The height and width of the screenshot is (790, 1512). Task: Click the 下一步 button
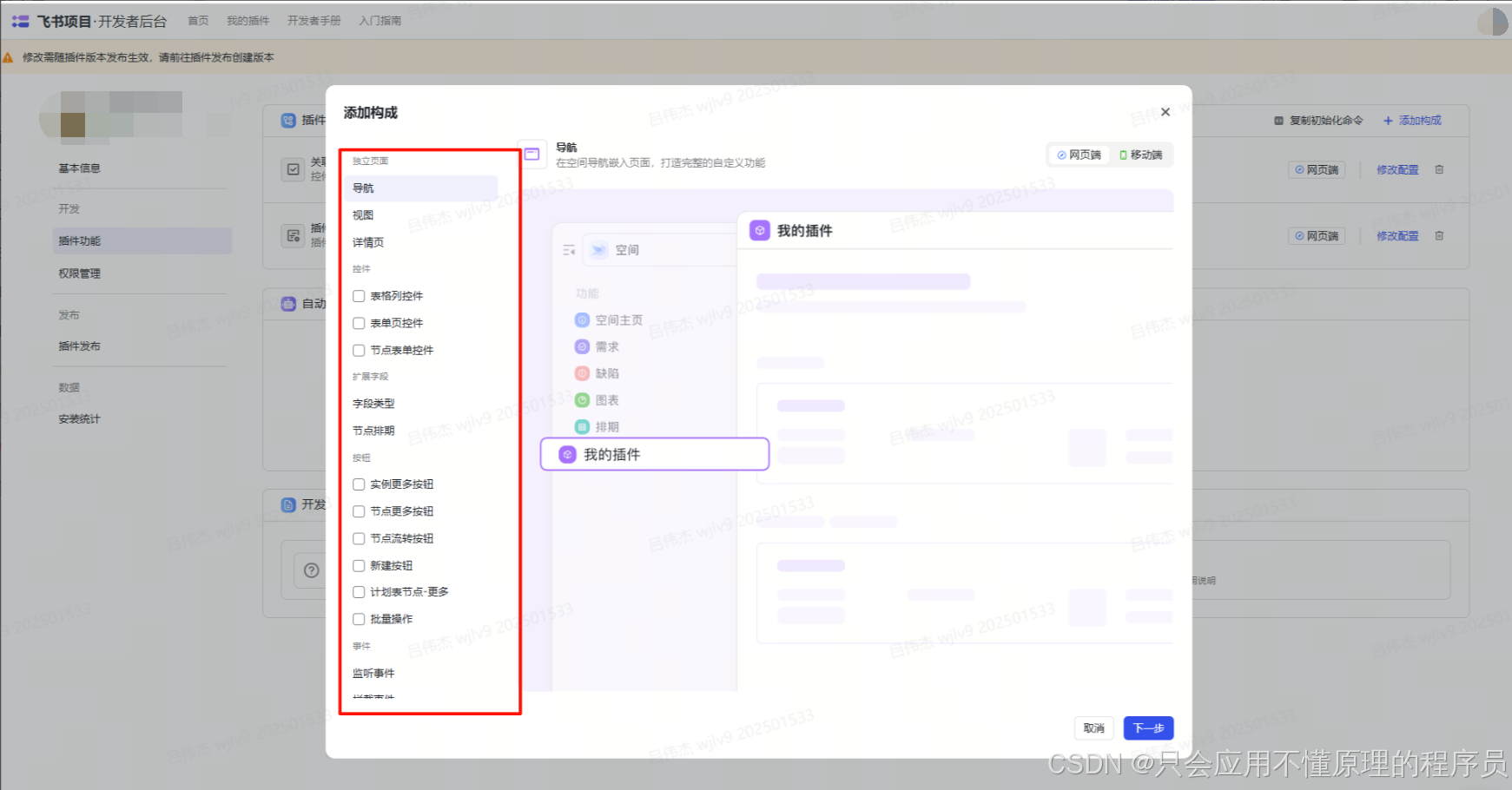coord(1148,728)
